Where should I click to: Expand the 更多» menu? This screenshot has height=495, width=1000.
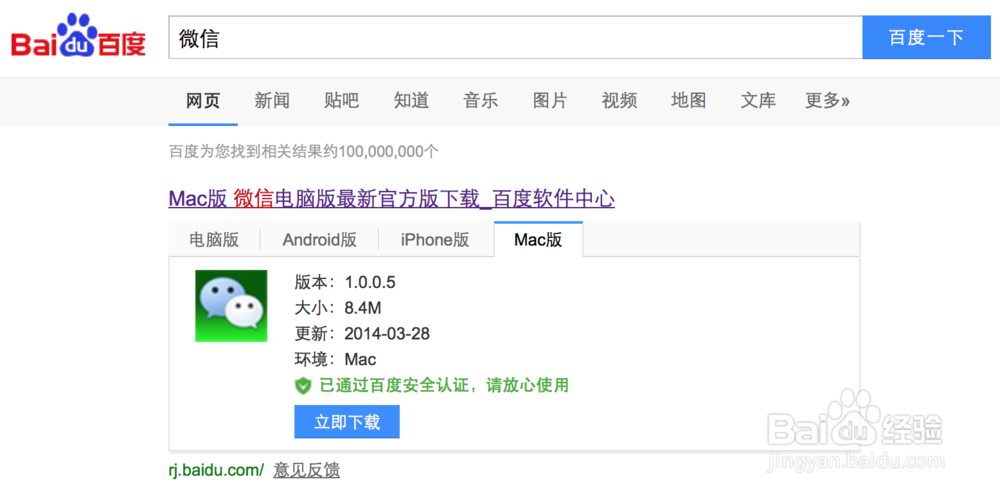click(x=828, y=100)
